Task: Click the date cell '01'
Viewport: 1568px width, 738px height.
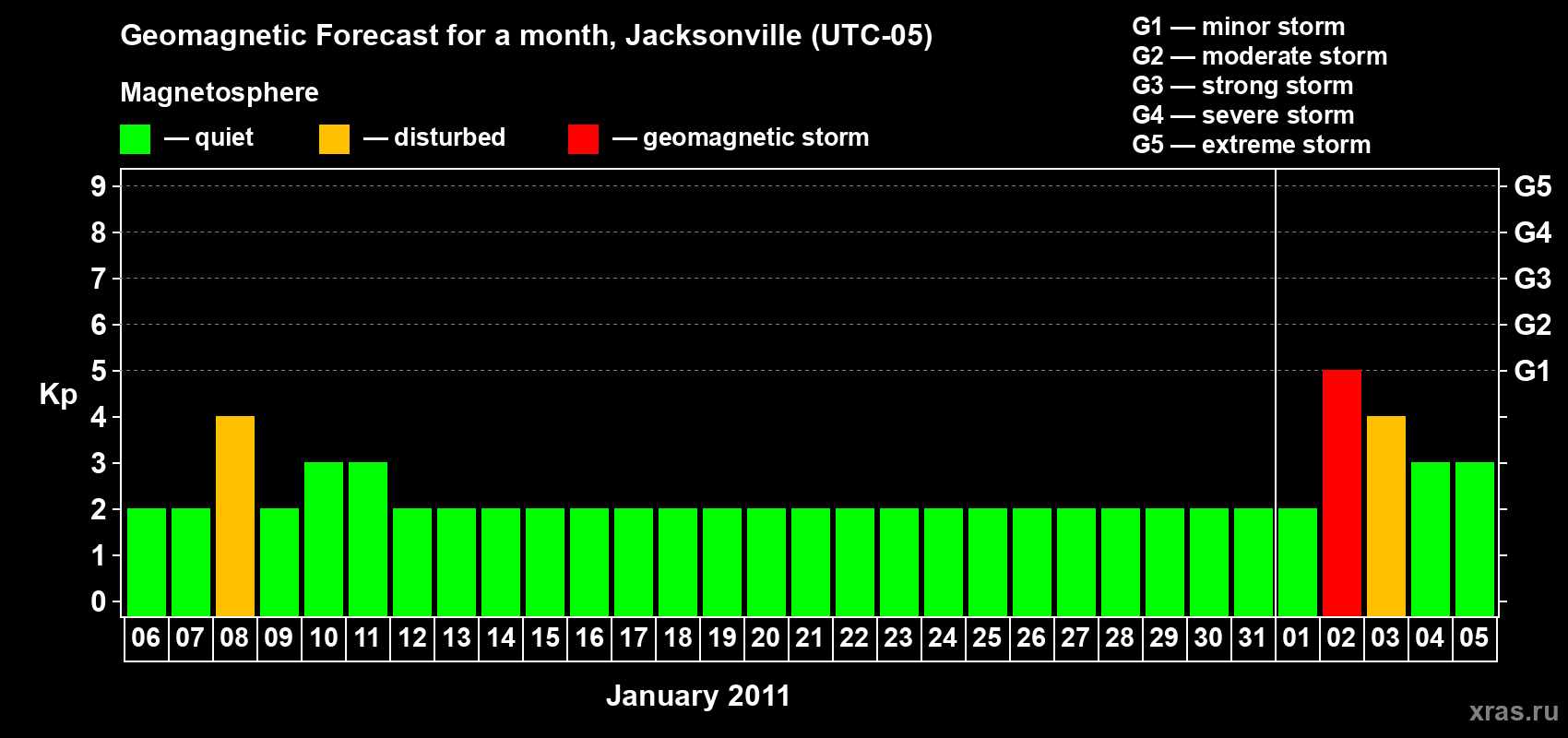Action: (1297, 638)
